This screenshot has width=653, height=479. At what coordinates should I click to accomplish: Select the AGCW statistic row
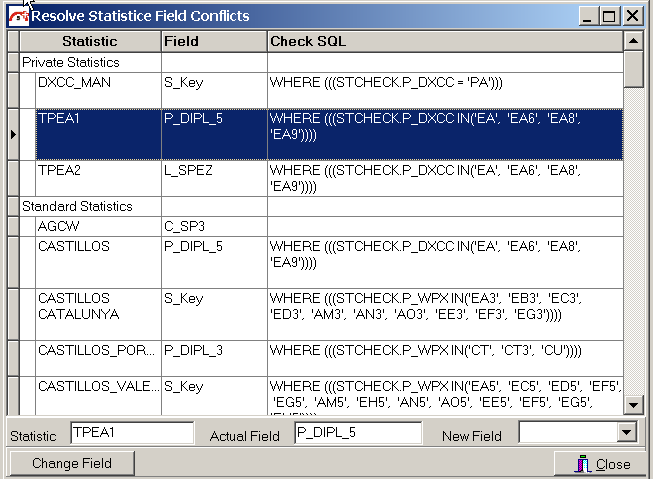pos(97,226)
